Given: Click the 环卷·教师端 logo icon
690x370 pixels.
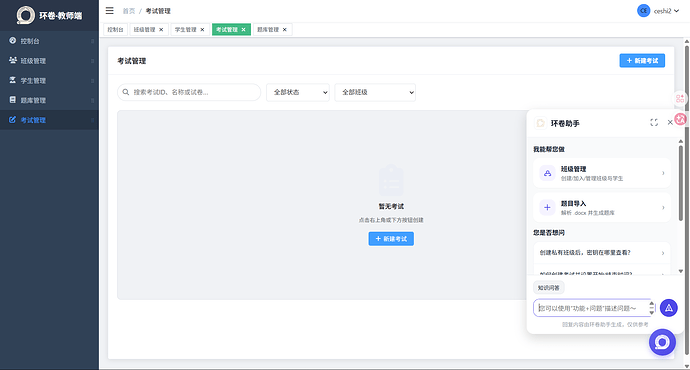Looking at the screenshot, I should point(25,15).
